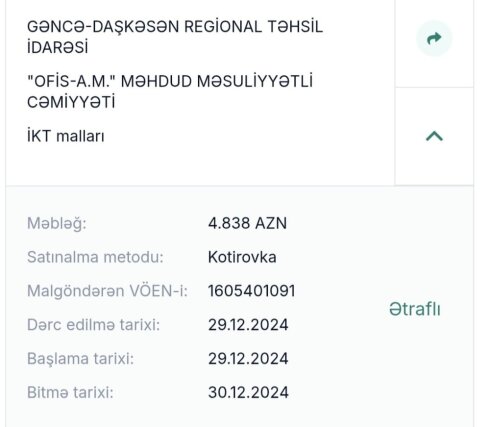Select the supplier VÖEN number 1605401091
This screenshot has width=490, height=427.
click(x=252, y=291)
